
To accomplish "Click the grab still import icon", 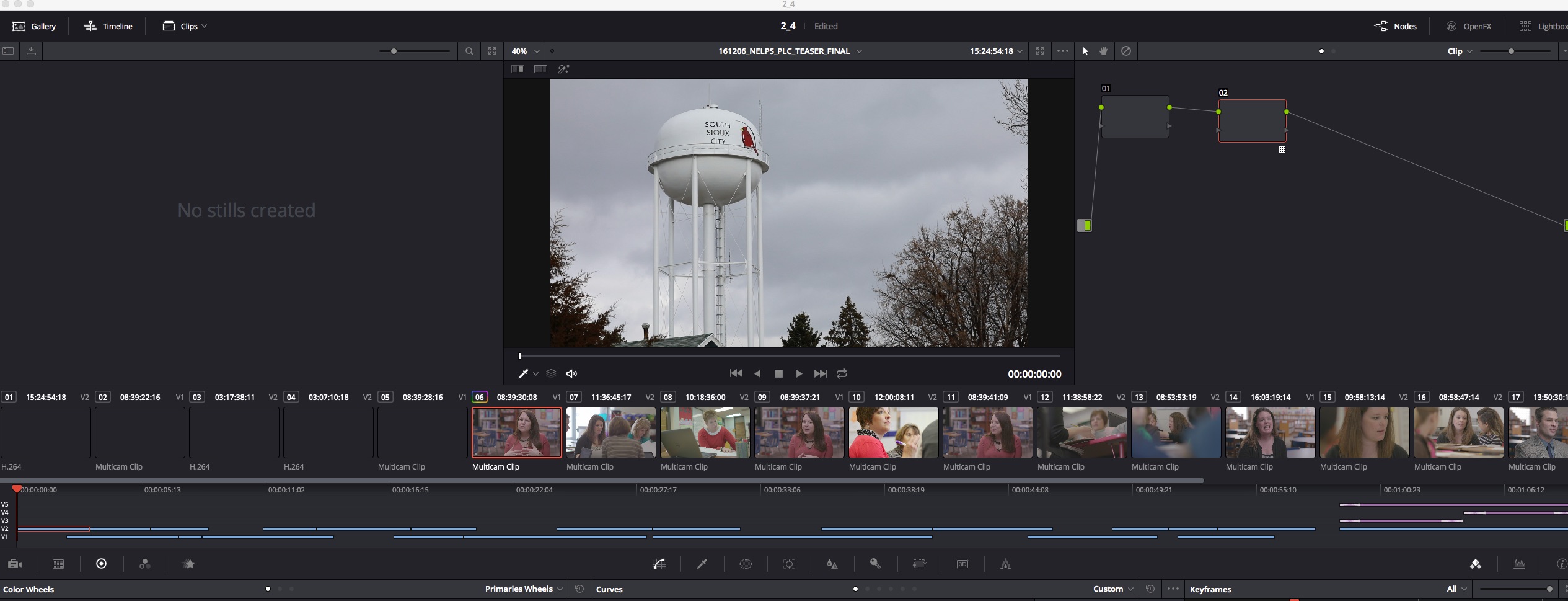I will [x=31, y=51].
